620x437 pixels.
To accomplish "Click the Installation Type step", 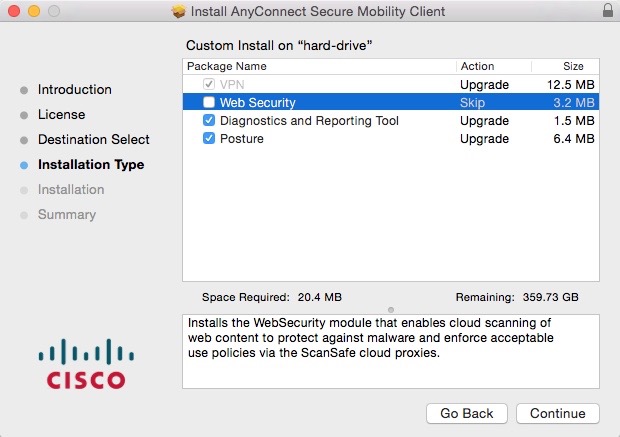I will 90,164.
